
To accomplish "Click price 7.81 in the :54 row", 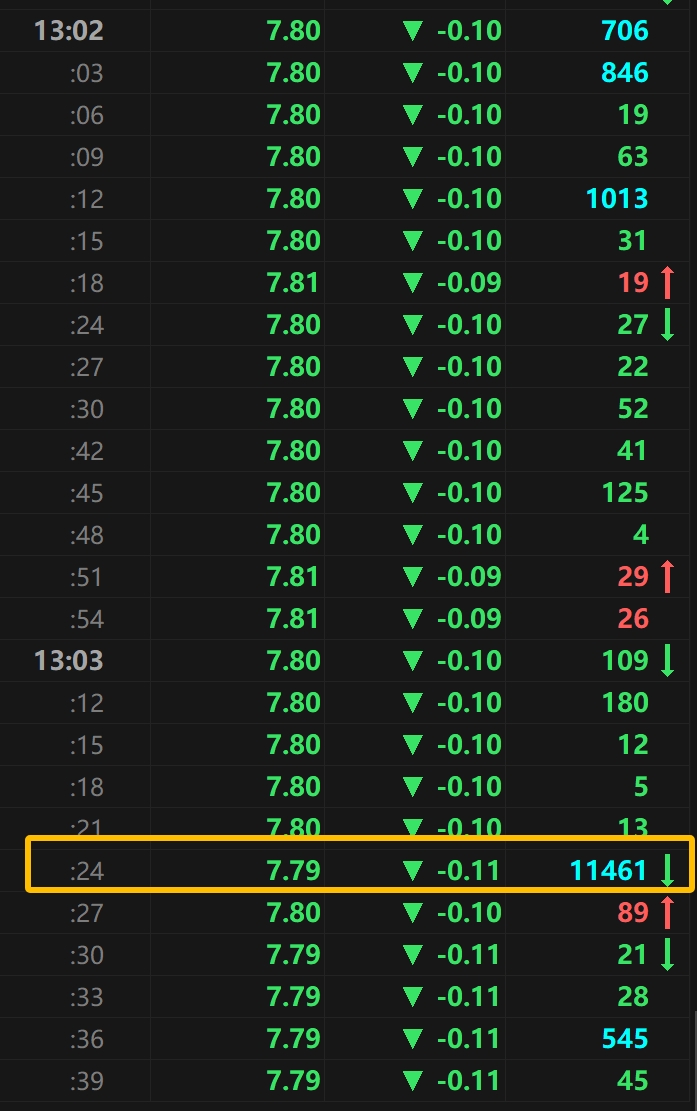I will click(x=293, y=619).
